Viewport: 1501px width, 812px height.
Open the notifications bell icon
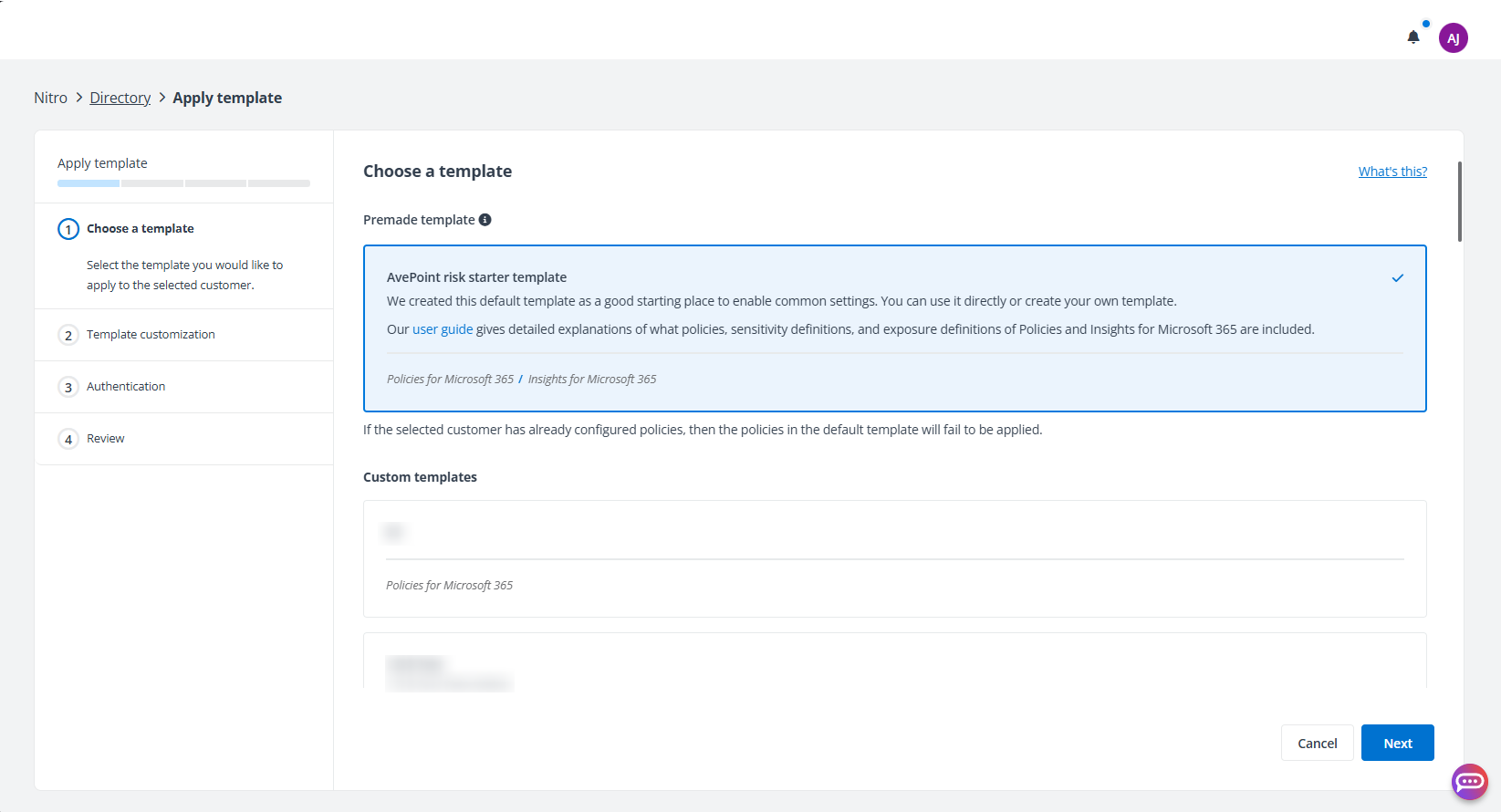point(1412,37)
